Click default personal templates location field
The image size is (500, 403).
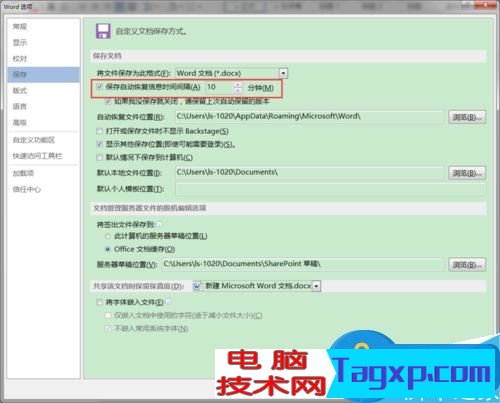[330, 189]
